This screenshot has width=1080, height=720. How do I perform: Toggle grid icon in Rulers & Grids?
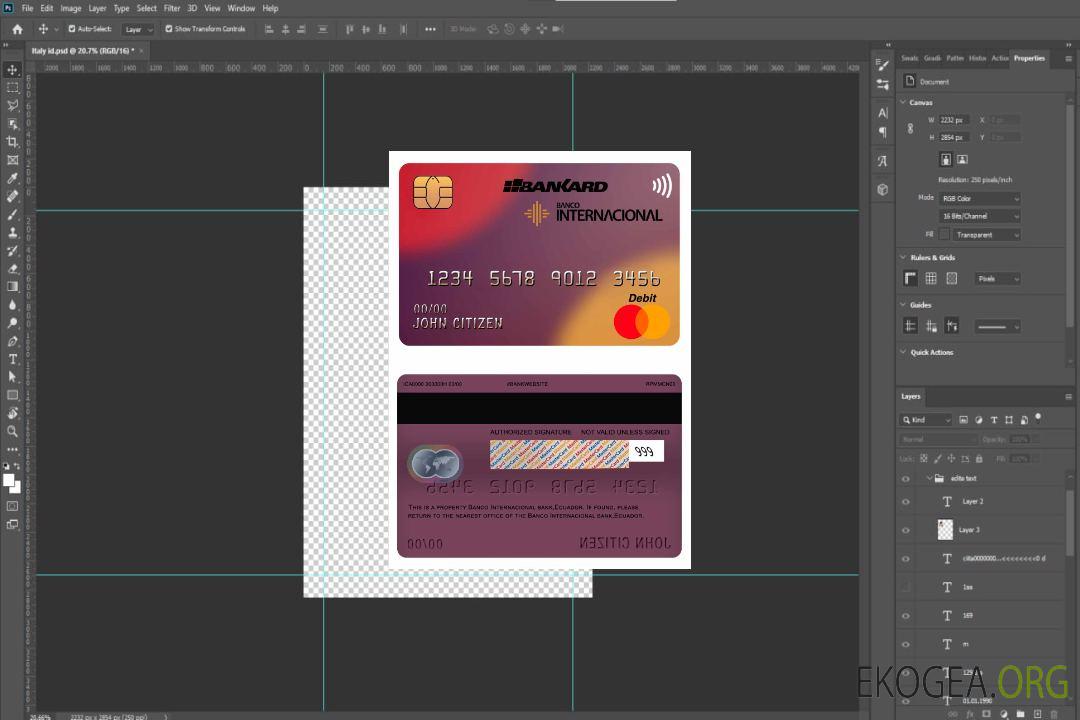pos(931,278)
